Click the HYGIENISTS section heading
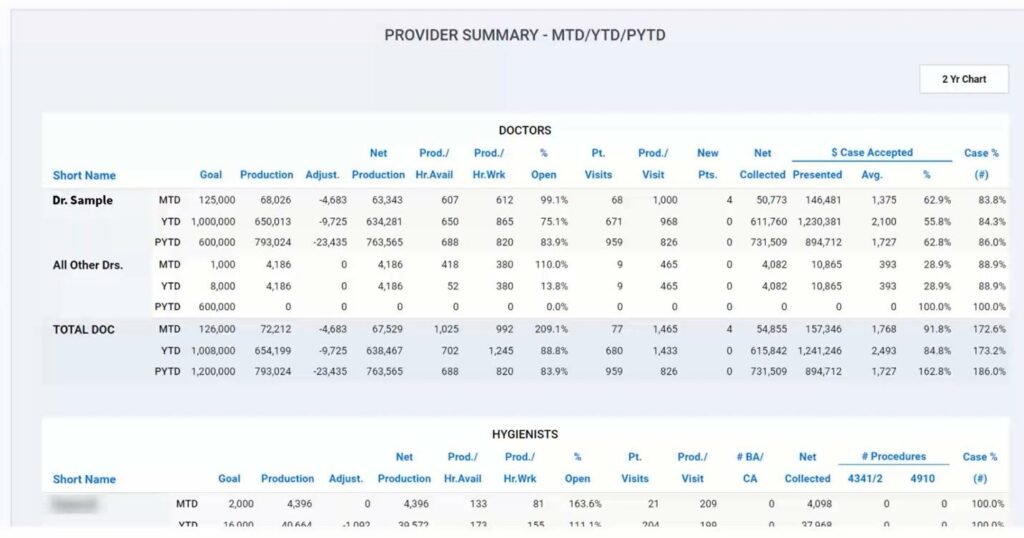Viewport: 1024px width, 538px height. pos(524,434)
